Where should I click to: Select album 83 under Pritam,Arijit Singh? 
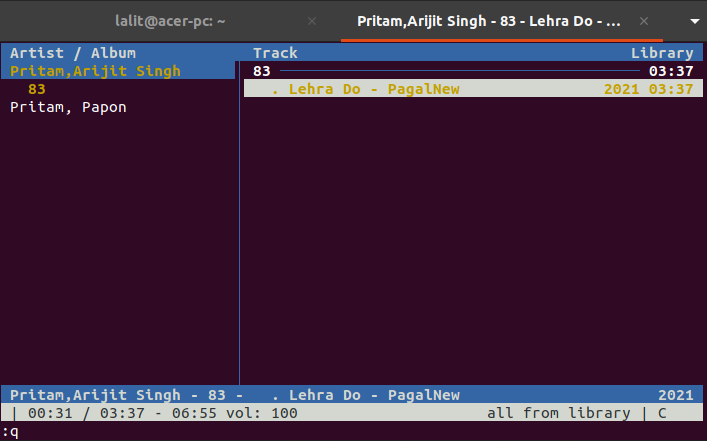(37, 89)
